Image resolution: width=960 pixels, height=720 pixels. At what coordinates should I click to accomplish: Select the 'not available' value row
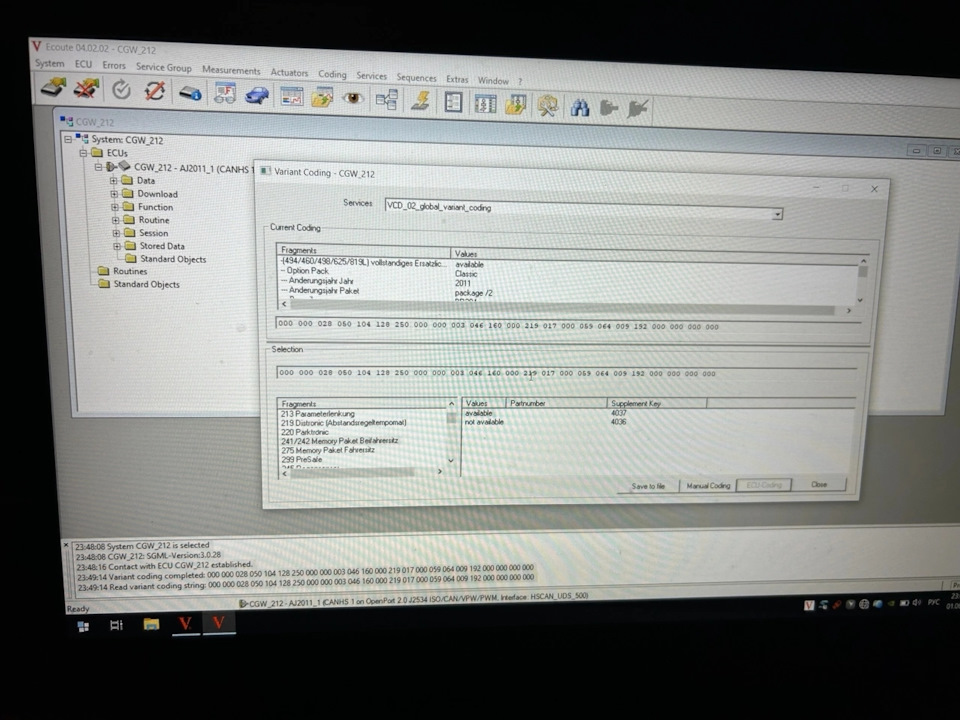point(484,422)
